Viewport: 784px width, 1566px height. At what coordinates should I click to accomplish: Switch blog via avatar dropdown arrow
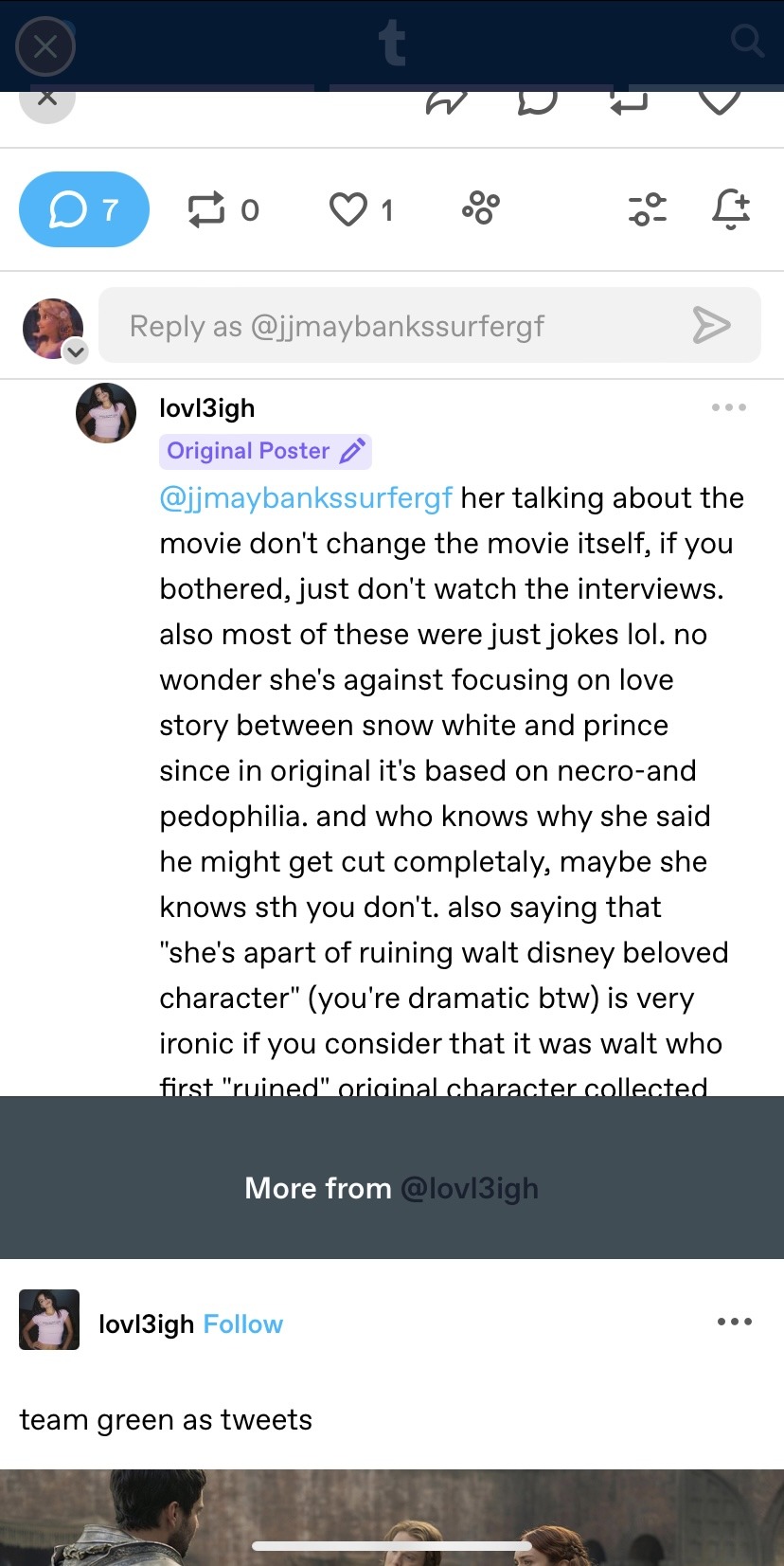76,351
